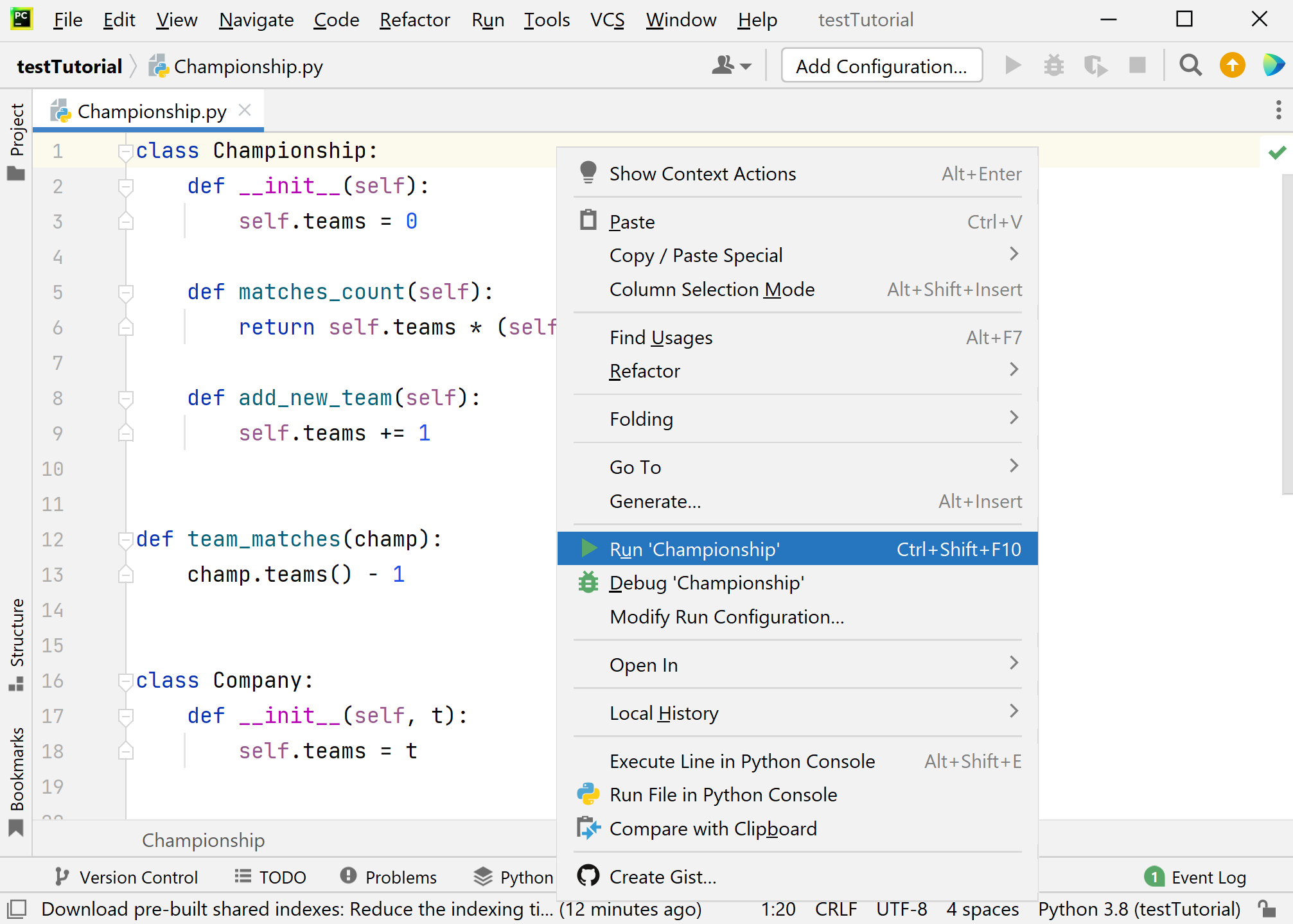Screen dimensions: 1293x924
Task: Open the Navigate menu
Action: [256, 20]
